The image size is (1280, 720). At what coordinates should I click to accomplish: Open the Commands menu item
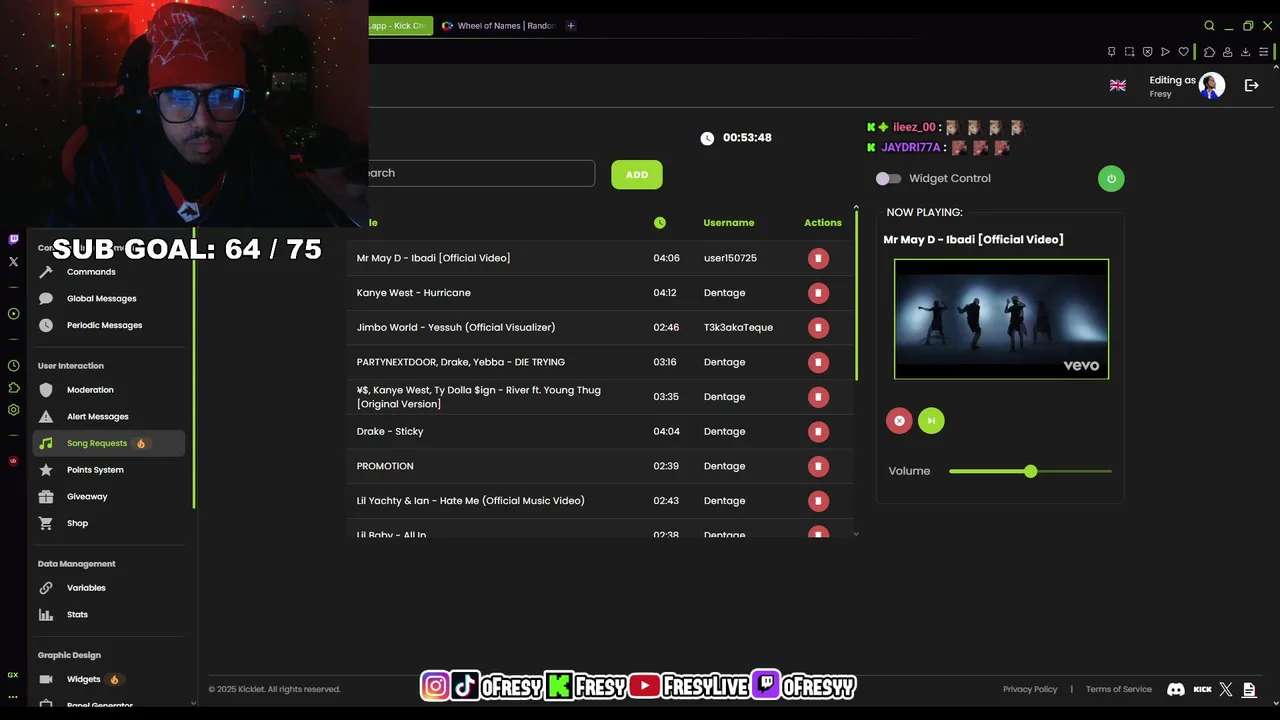pyautogui.click(x=91, y=272)
